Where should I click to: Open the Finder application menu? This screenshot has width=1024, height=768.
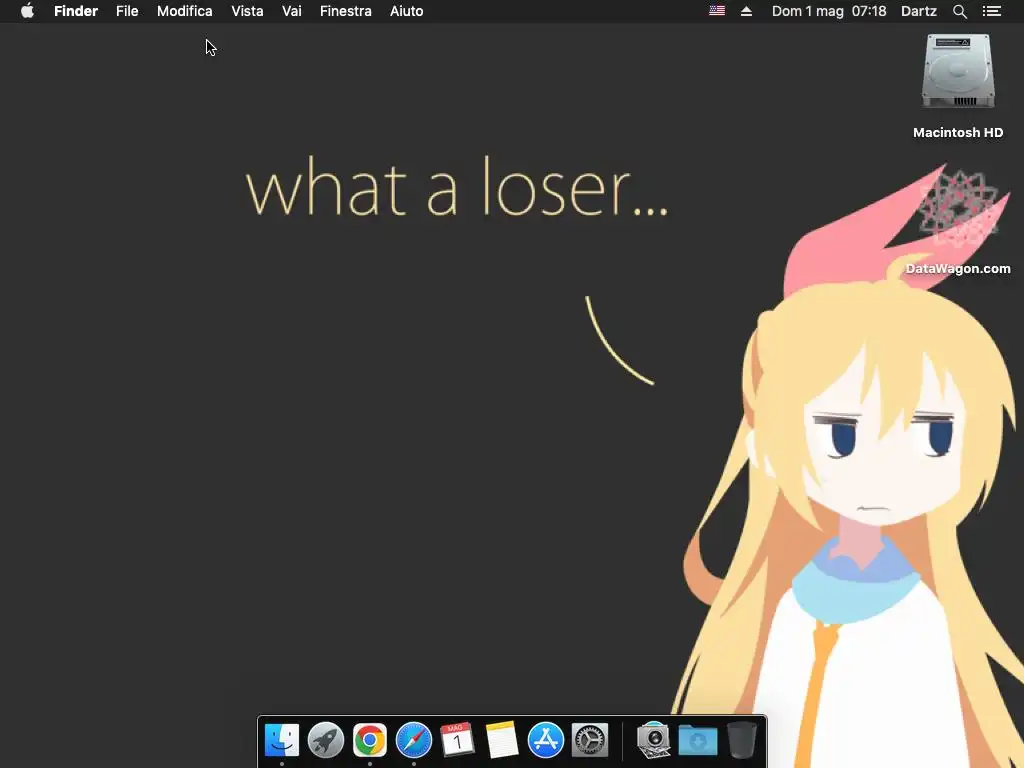76,11
